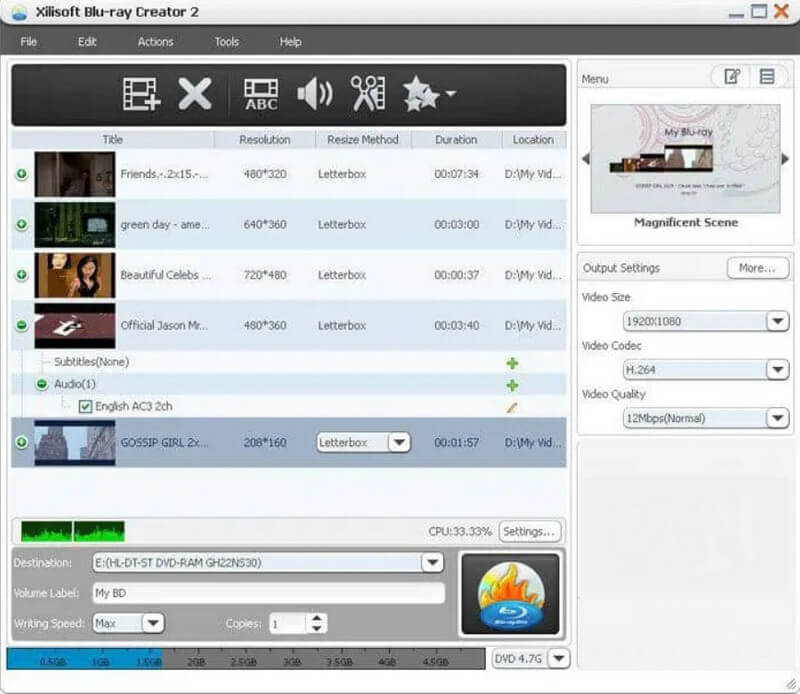
Task: Click the CPU Settings... button
Action: 529,531
